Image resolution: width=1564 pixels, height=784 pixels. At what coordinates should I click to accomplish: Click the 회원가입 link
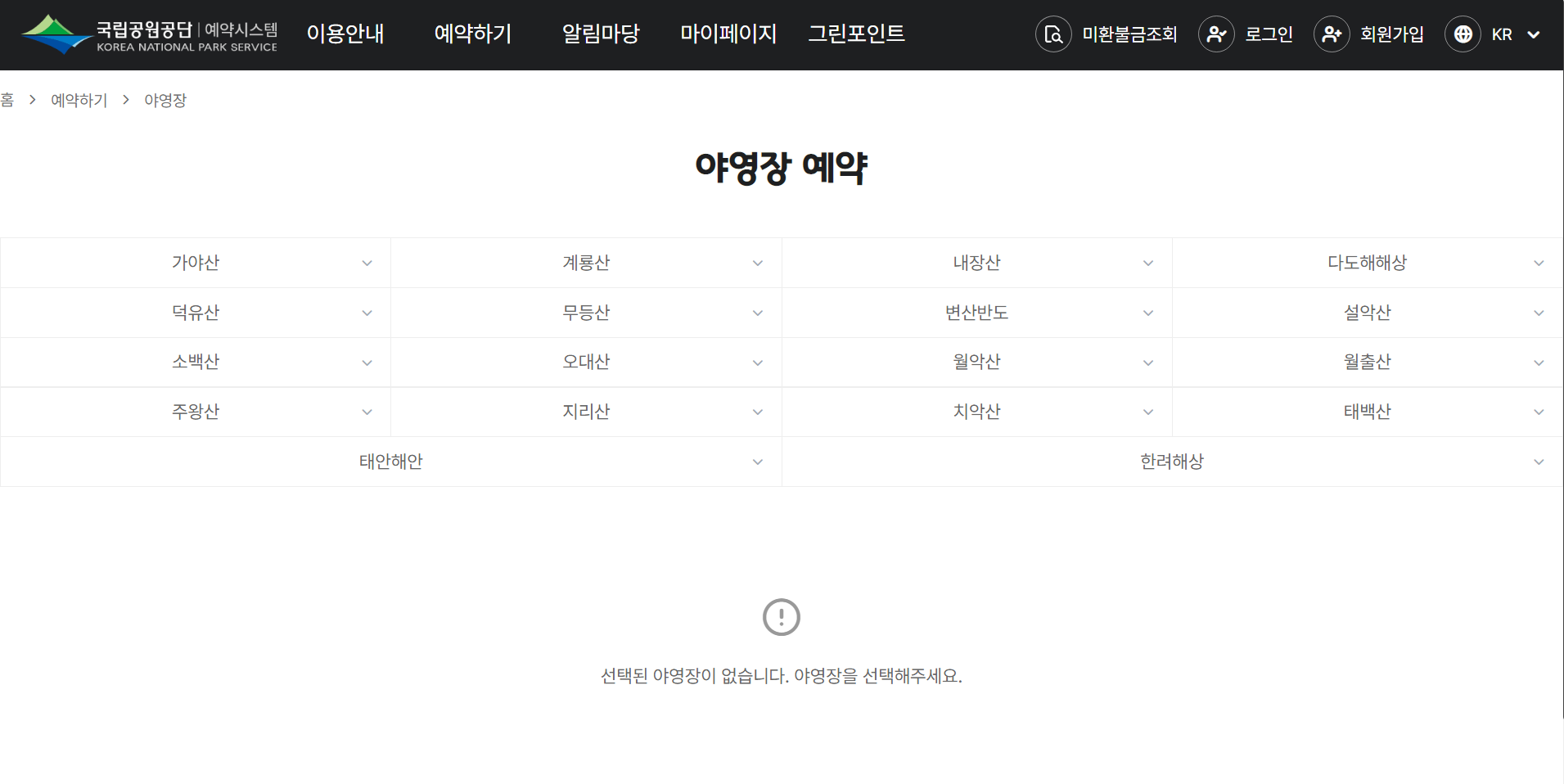[x=1392, y=34]
